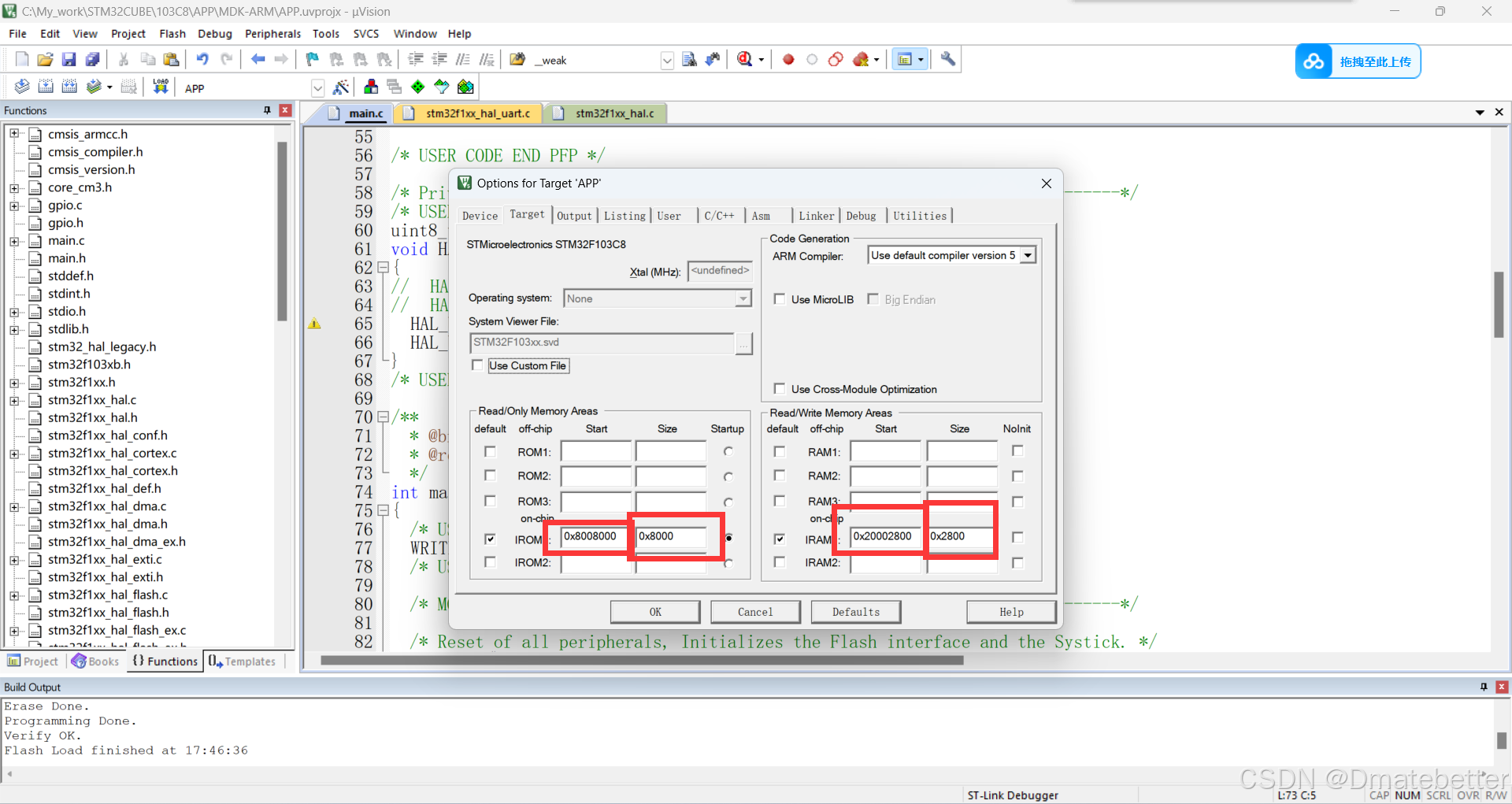Enable Use MicroLIB
This screenshot has height=804, width=1512.
tap(780, 299)
